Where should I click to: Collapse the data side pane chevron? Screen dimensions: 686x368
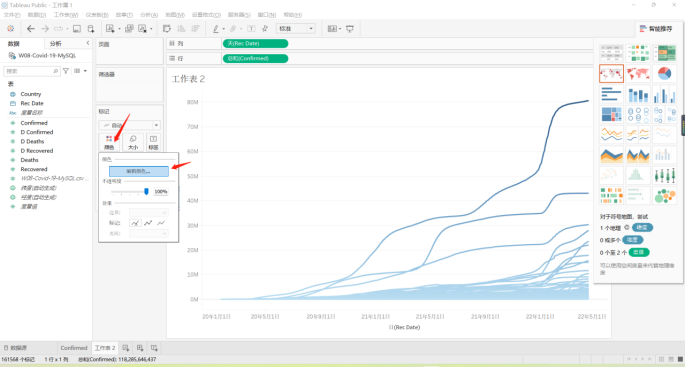[88, 43]
